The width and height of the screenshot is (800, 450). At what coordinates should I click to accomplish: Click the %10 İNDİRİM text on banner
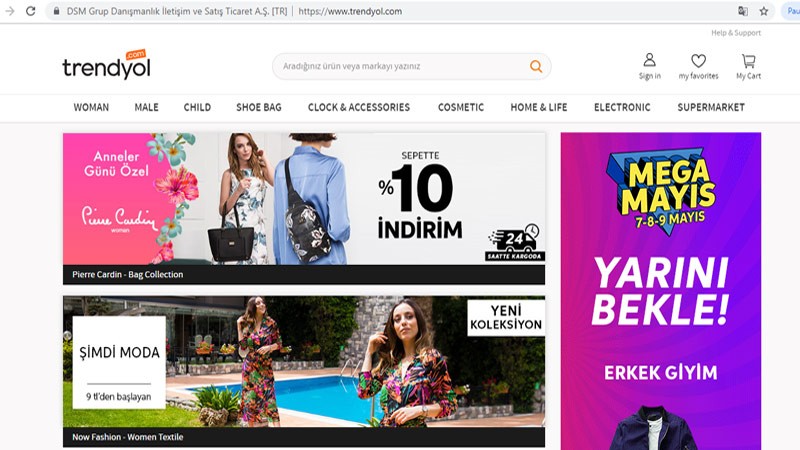point(420,202)
